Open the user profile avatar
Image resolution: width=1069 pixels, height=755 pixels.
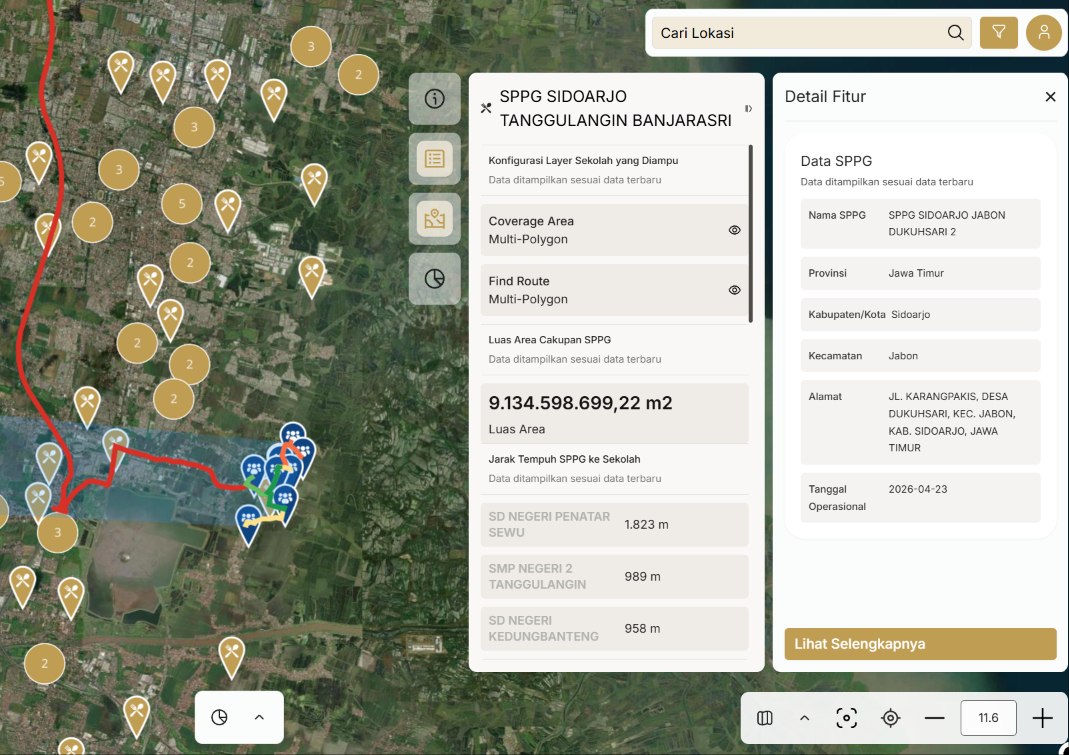pyautogui.click(x=1043, y=33)
